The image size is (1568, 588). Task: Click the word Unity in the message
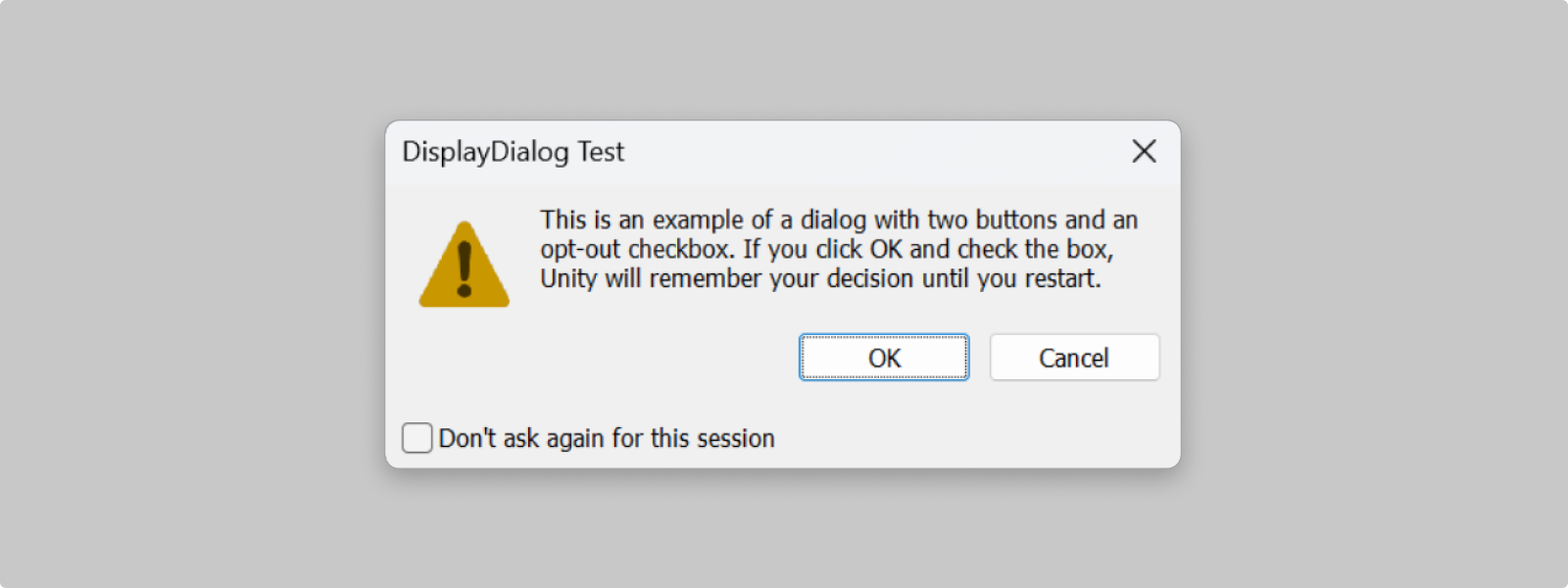point(568,278)
